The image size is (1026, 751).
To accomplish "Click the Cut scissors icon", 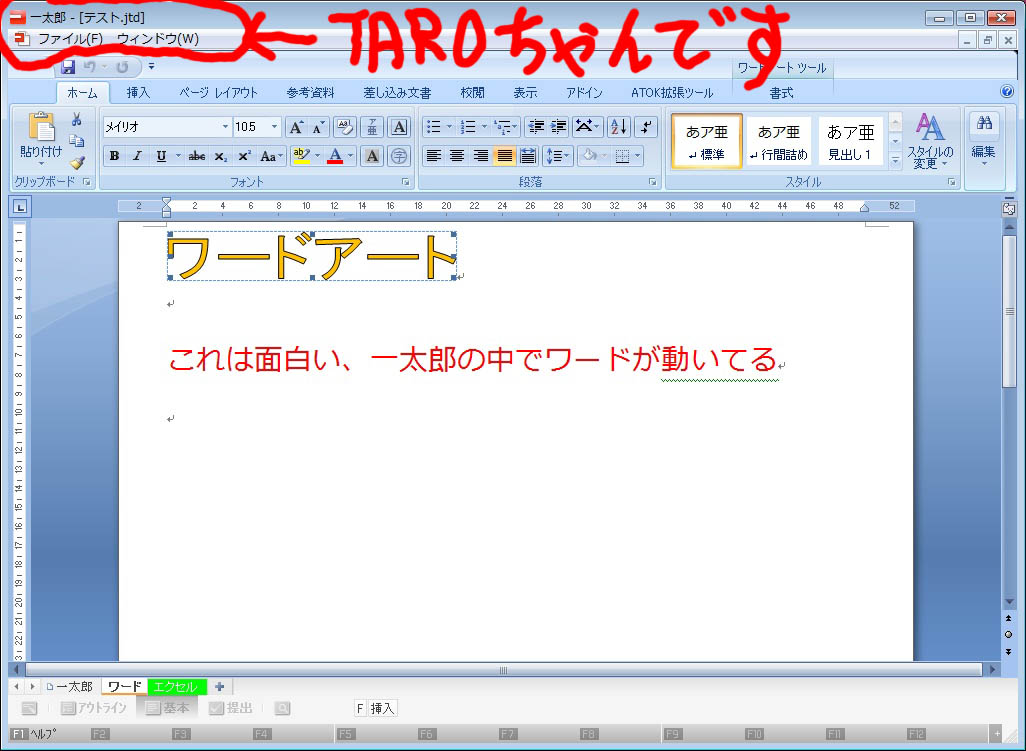I will [x=77, y=119].
